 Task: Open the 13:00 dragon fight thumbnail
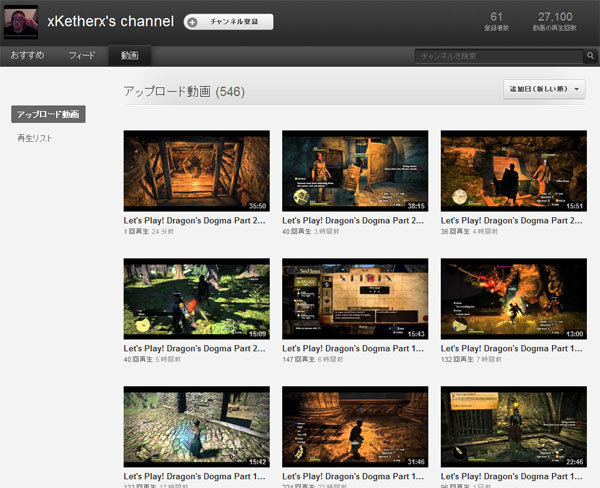click(x=514, y=299)
